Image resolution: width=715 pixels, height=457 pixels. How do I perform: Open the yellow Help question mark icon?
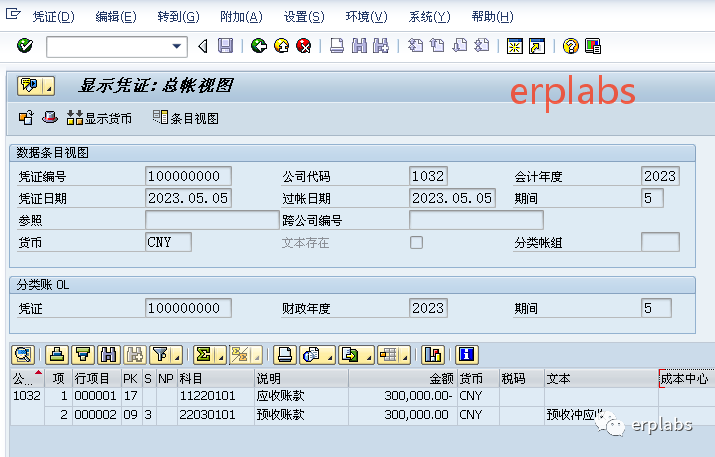click(570, 46)
